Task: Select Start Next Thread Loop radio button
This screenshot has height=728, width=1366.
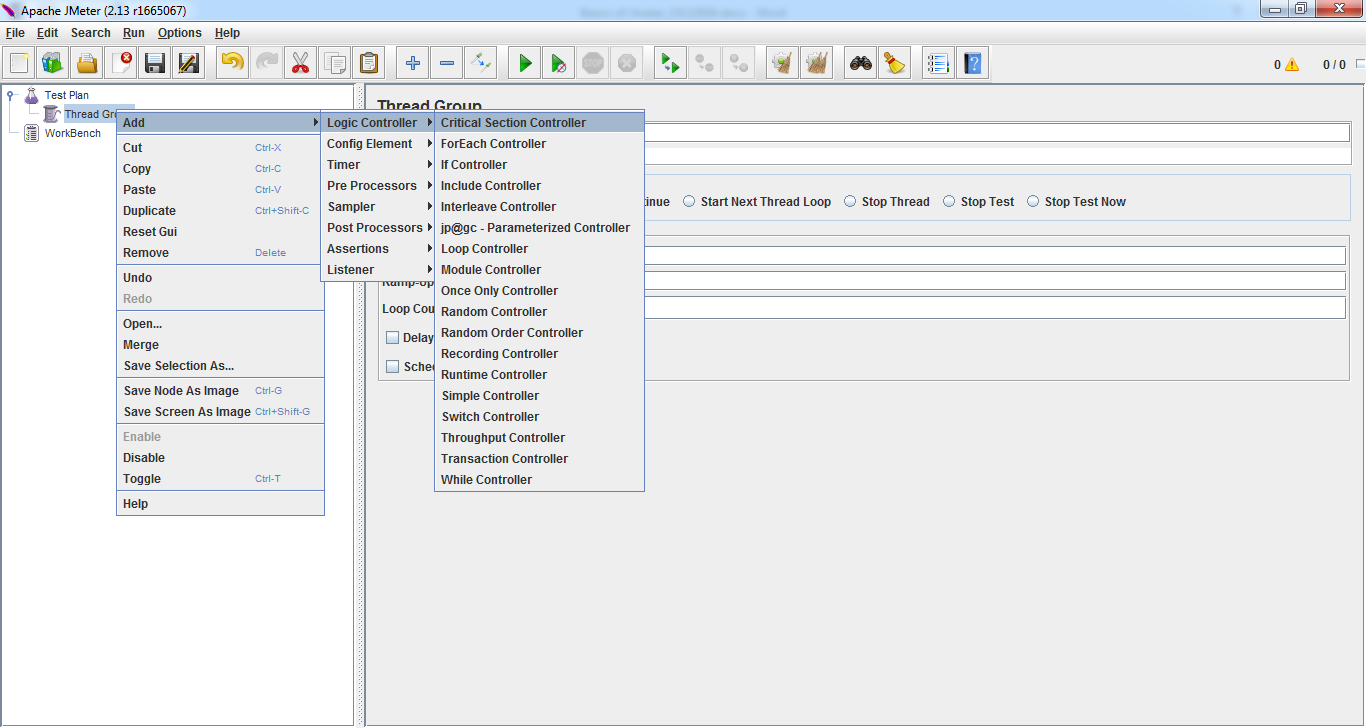Action: (689, 202)
